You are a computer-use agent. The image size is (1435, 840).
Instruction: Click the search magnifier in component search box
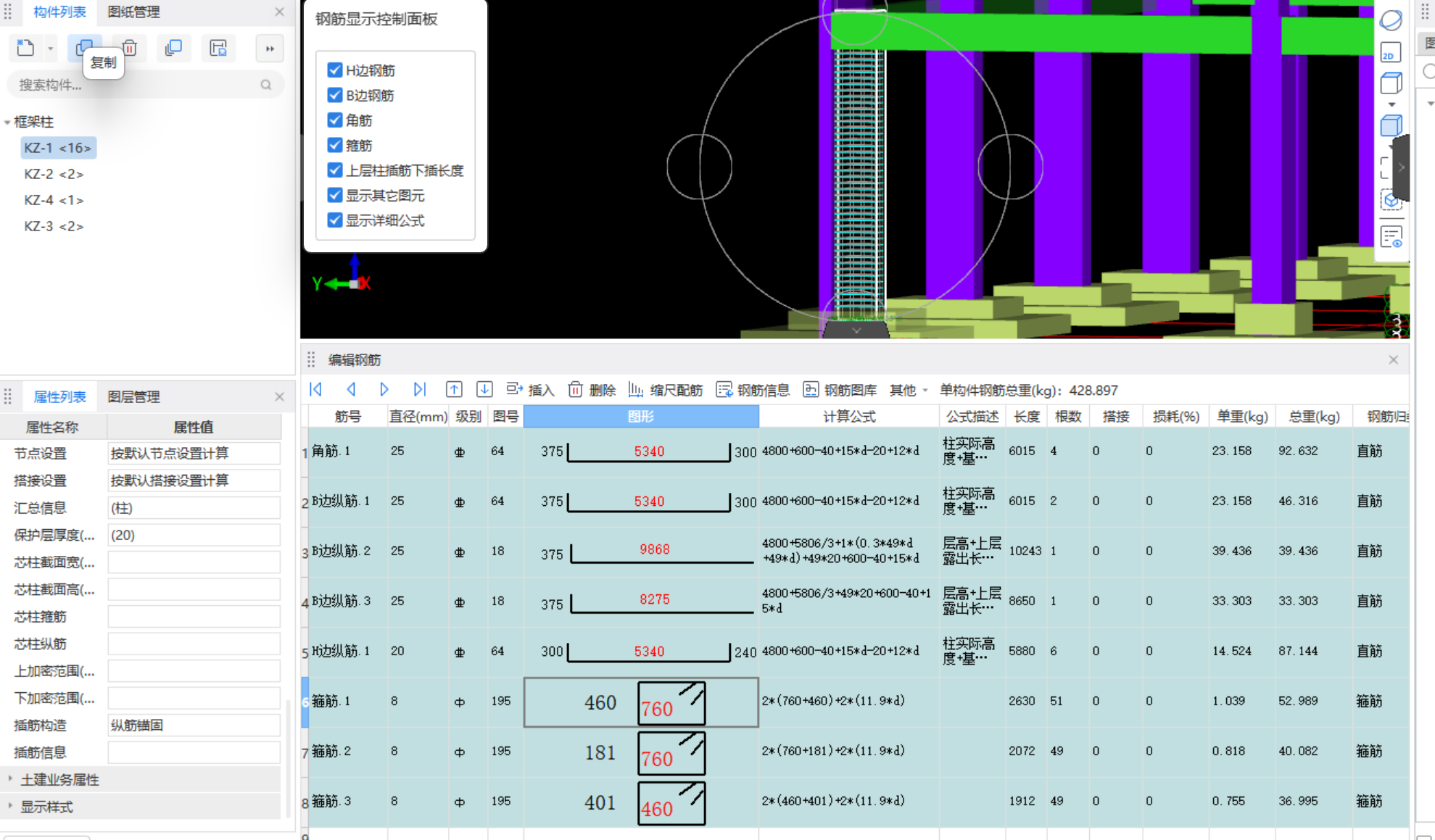(x=266, y=85)
